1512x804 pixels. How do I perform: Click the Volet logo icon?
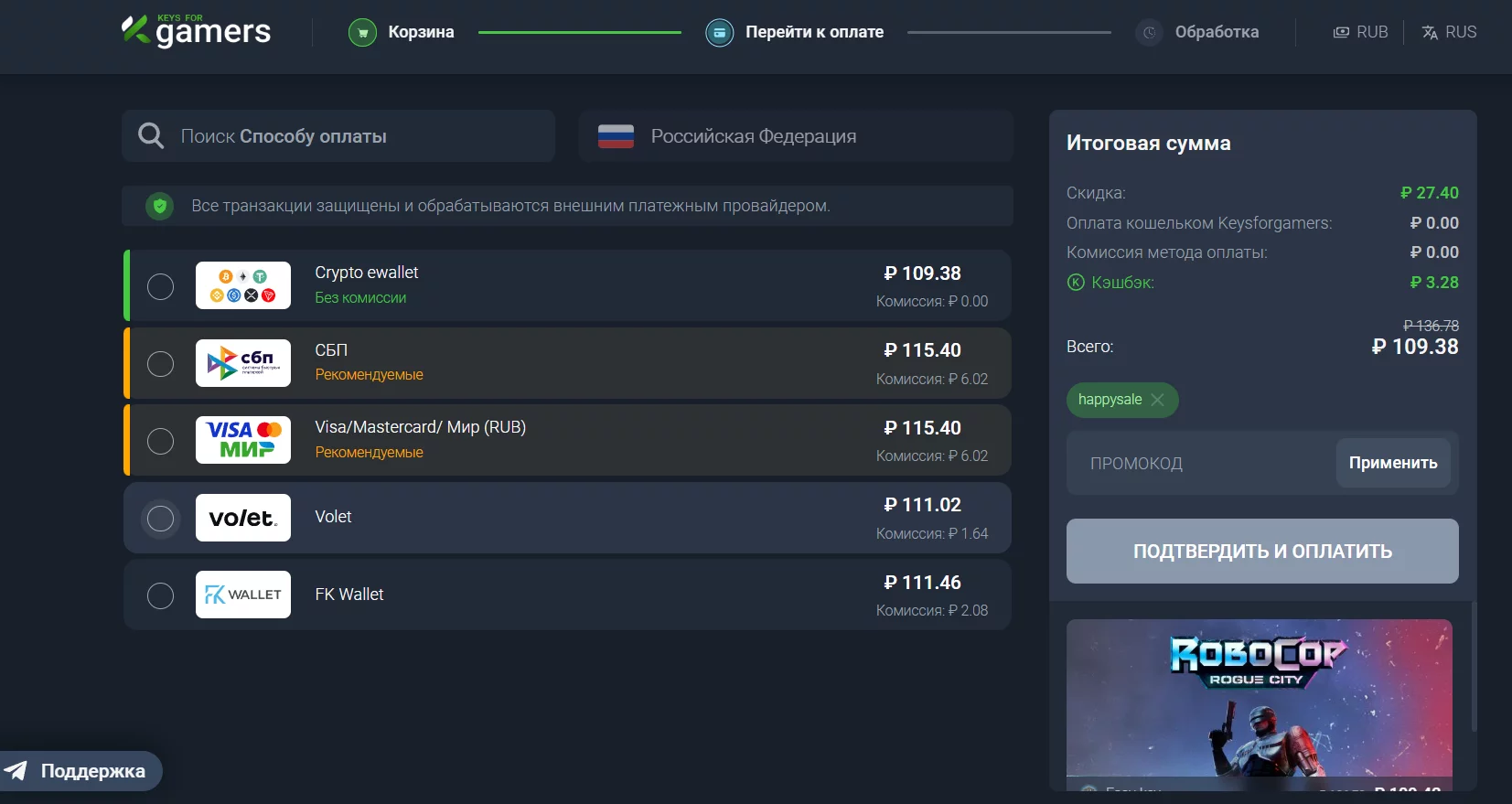[x=243, y=518]
